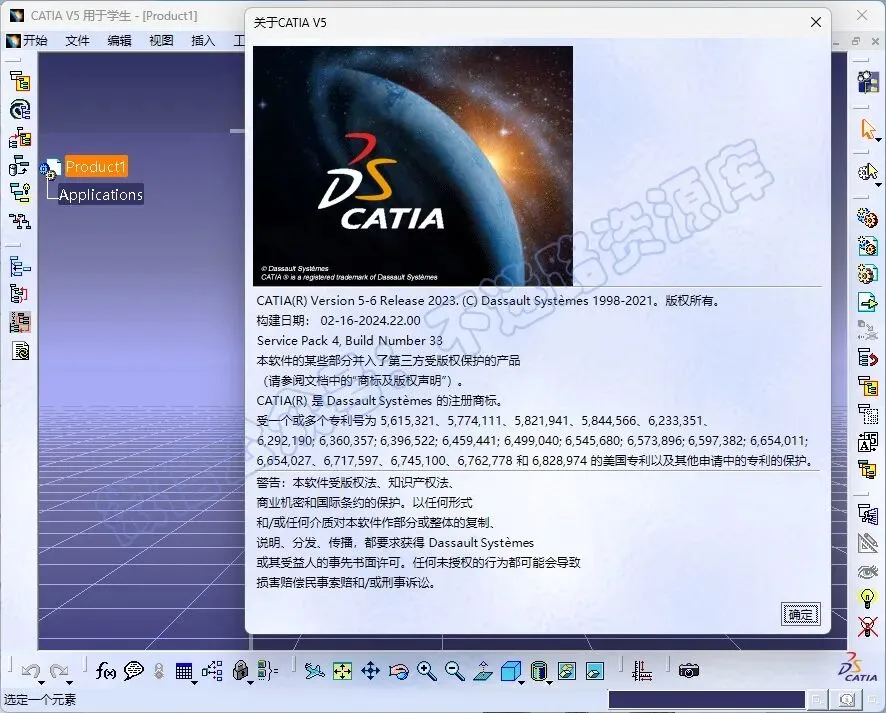Open dropdown arrow beside orange Select arrow
This screenshot has width=886, height=713.
pos(878,140)
